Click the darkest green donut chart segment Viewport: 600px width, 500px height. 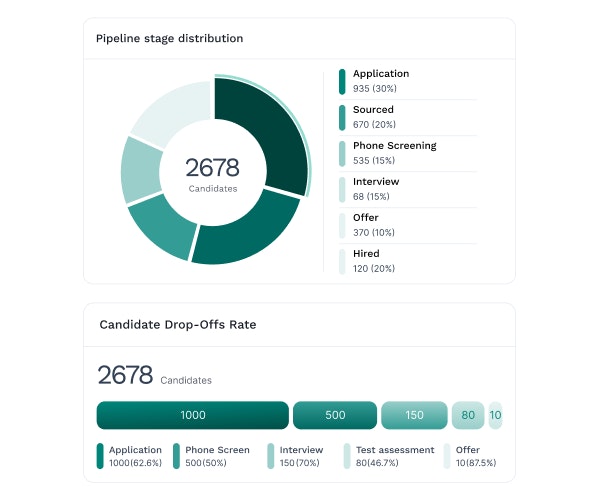pyautogui.click(x=263, y=130)
